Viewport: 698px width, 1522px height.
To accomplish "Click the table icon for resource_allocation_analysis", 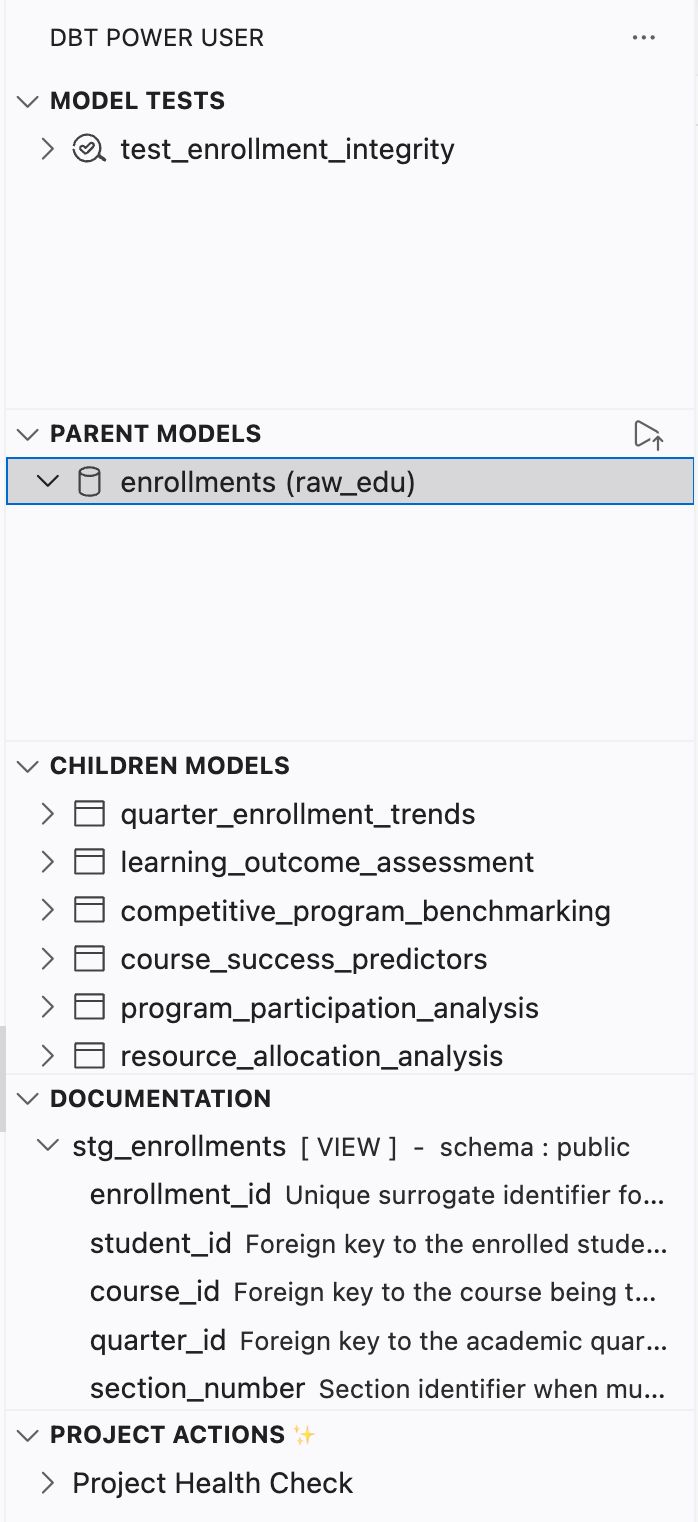I will 90,1056.
